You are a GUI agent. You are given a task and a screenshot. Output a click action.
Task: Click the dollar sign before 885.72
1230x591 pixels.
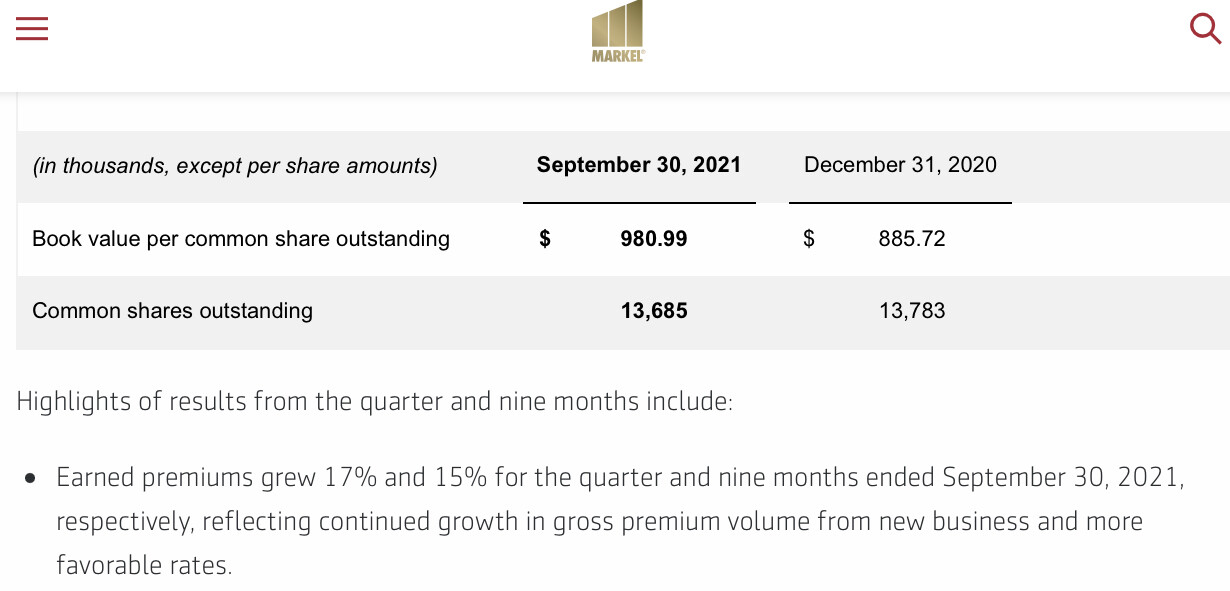point(809,239)
